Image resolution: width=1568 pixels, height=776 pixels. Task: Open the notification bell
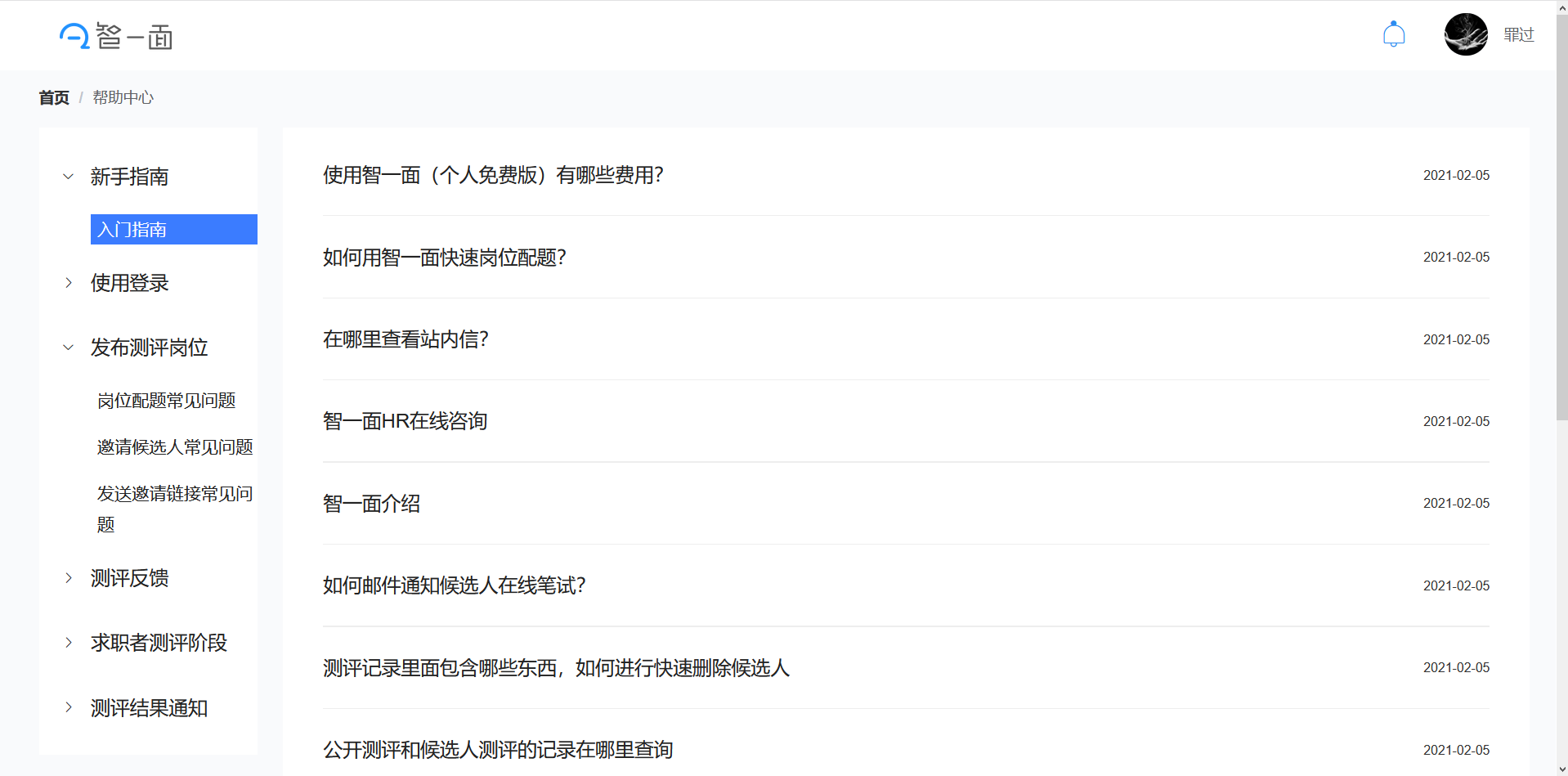(x=1394, y=34)
